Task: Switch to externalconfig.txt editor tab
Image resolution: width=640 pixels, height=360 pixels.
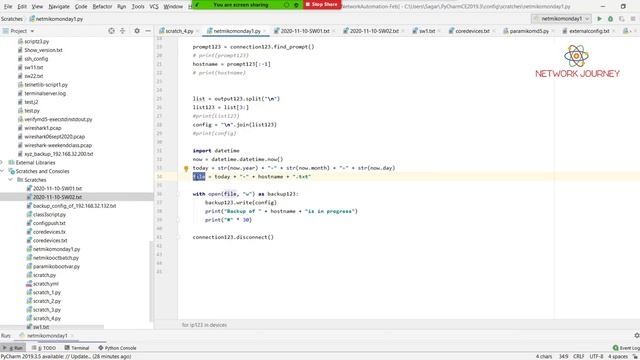Action: pyautogui.click(x=589, y=31)
